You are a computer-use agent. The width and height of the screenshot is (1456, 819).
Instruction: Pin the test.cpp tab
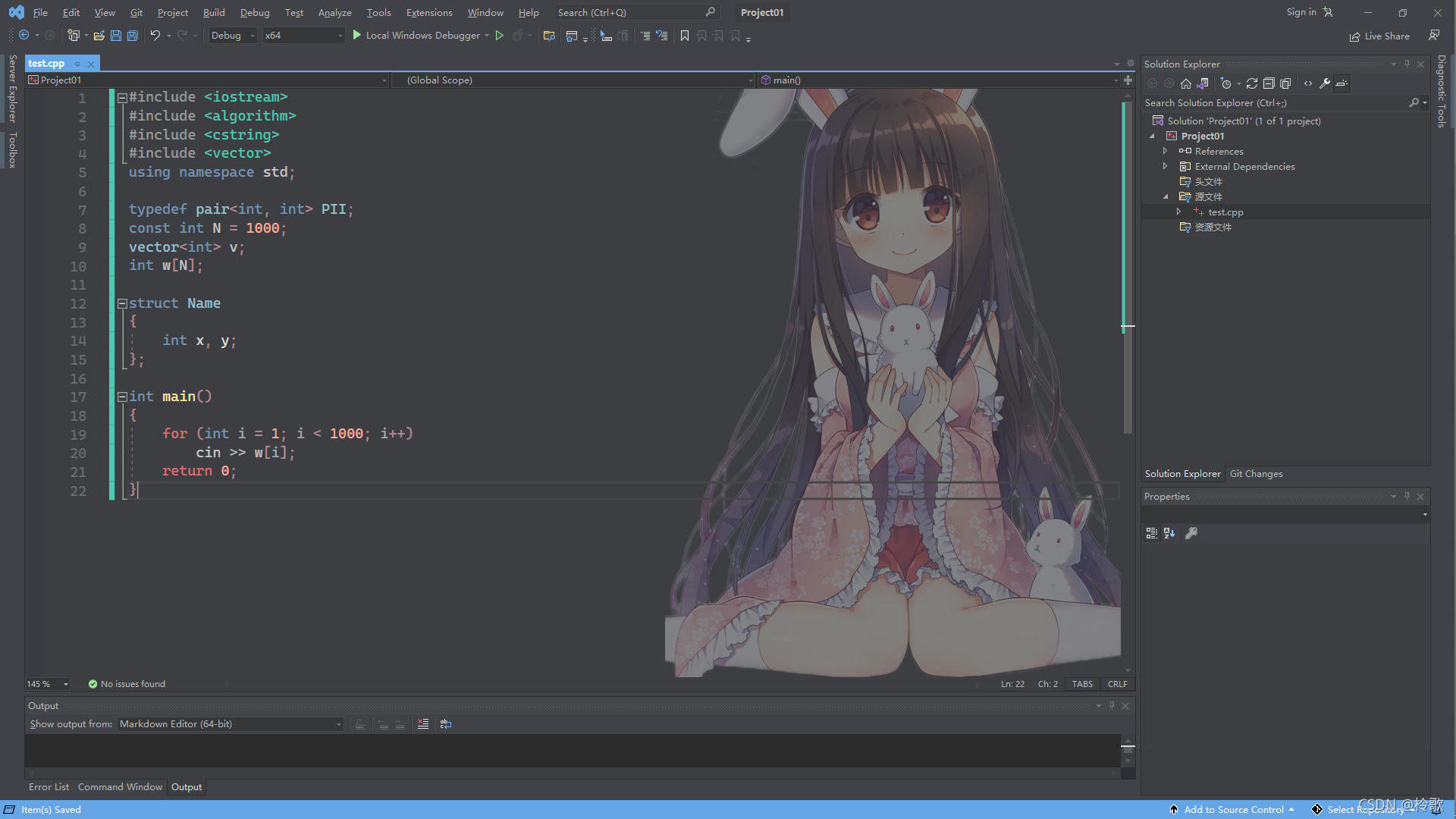77,64
